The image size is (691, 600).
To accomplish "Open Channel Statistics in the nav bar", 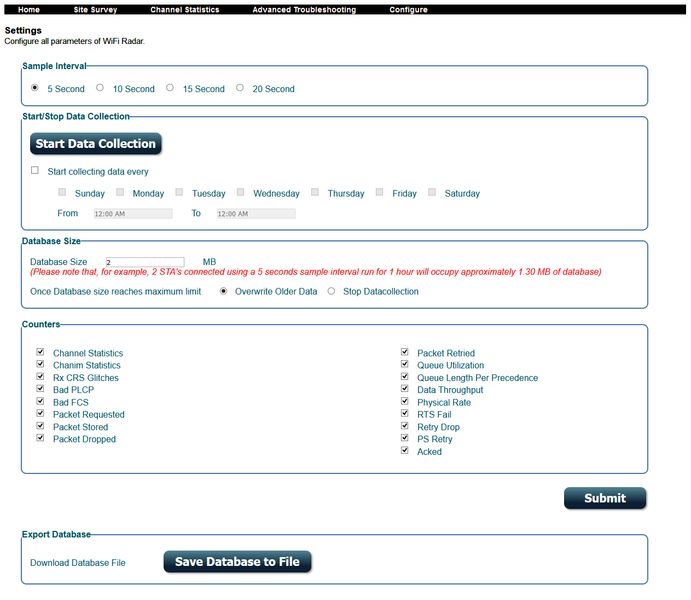I will point(185,10).
